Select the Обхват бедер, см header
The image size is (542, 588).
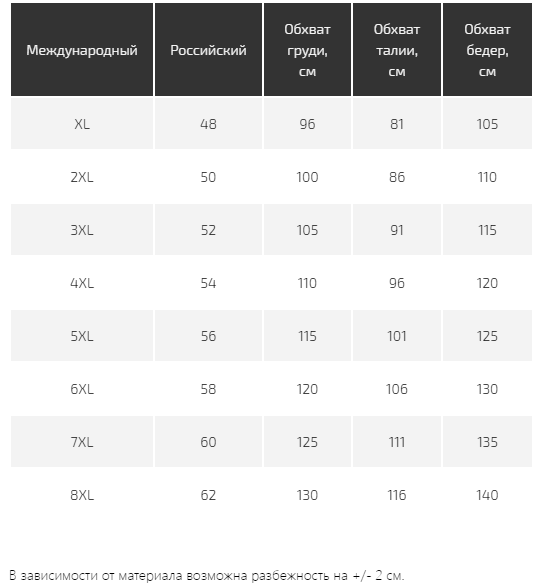click(487, 50)
